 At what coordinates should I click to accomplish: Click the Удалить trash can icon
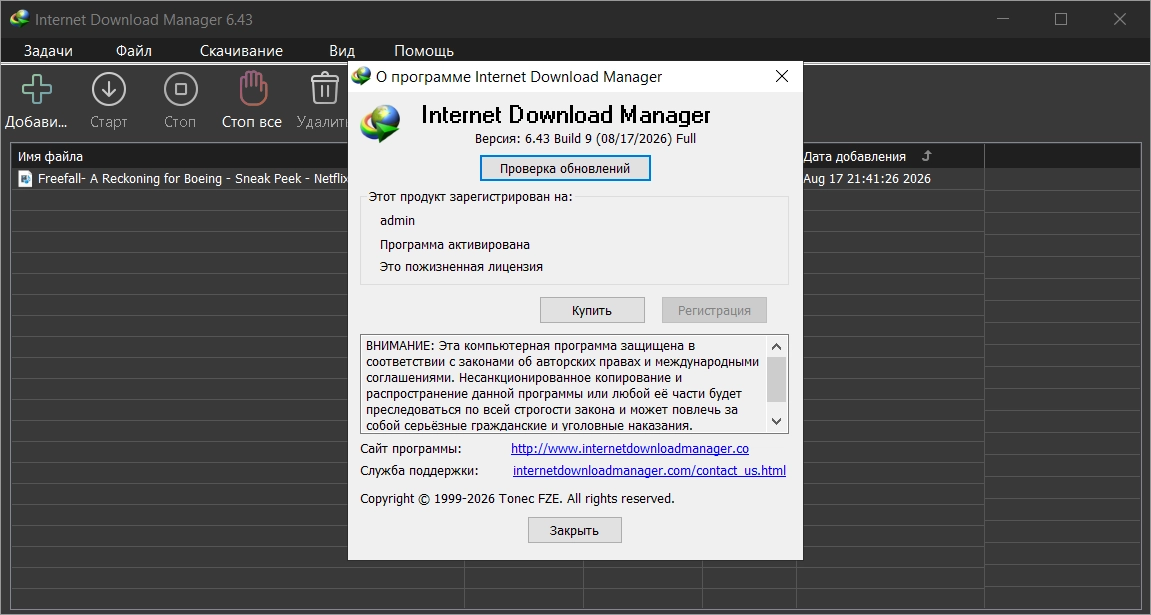[x=324, y=89]
